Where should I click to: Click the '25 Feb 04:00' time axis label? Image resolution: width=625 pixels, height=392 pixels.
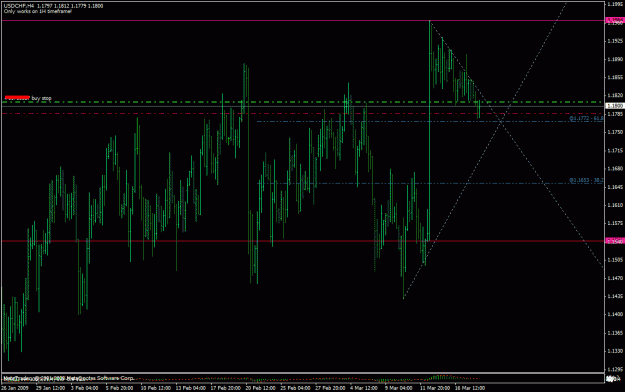[x=295, y=388]
